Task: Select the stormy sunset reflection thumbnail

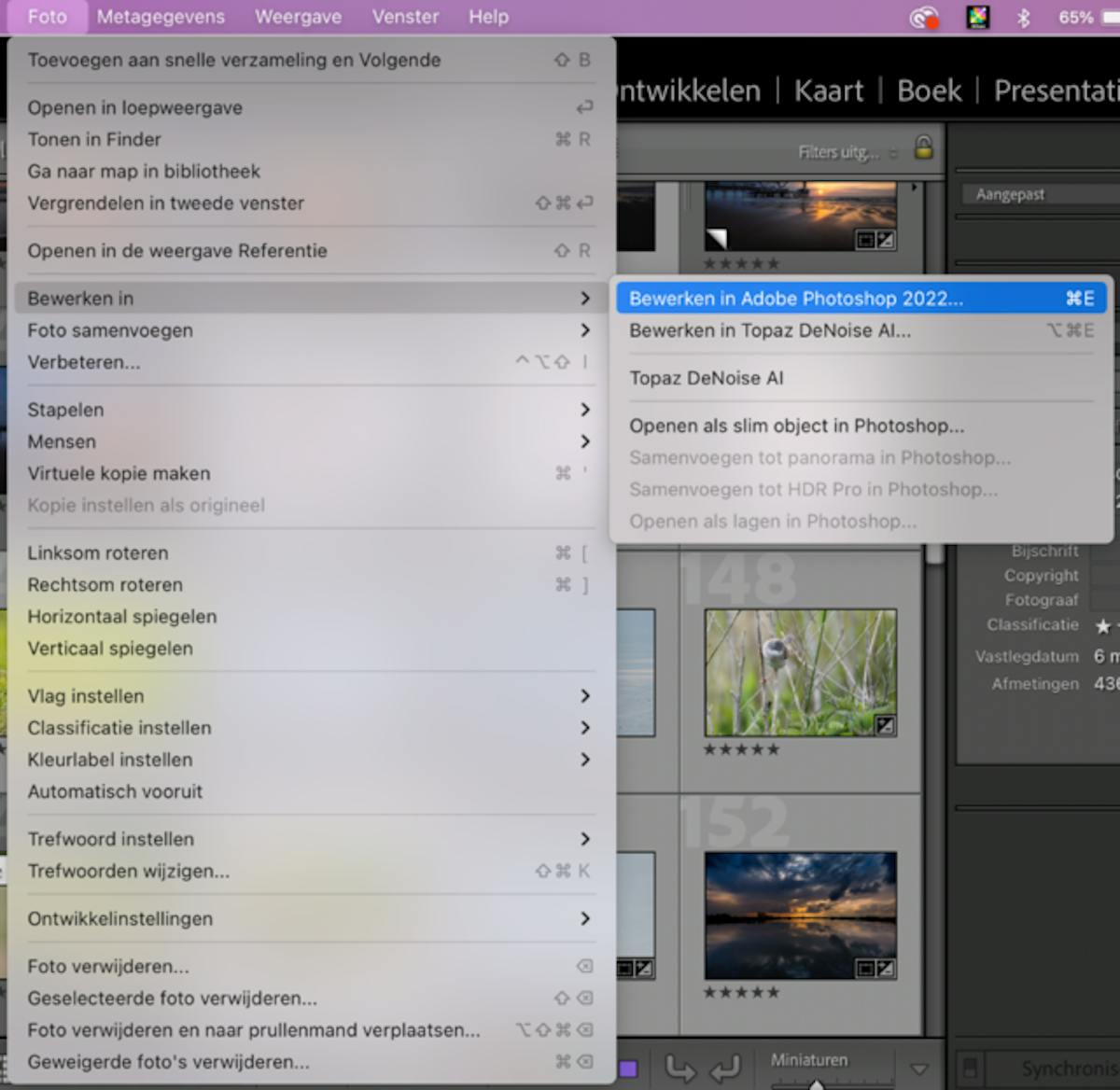Action: pos(800,915)
